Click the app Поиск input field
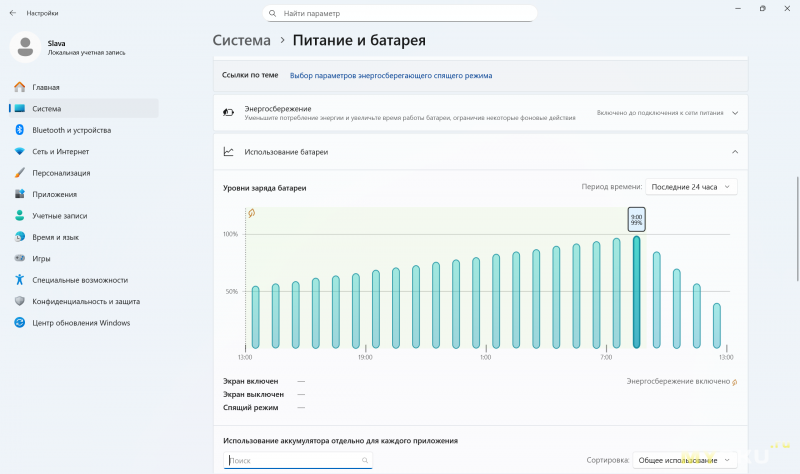 pos(298,460)
